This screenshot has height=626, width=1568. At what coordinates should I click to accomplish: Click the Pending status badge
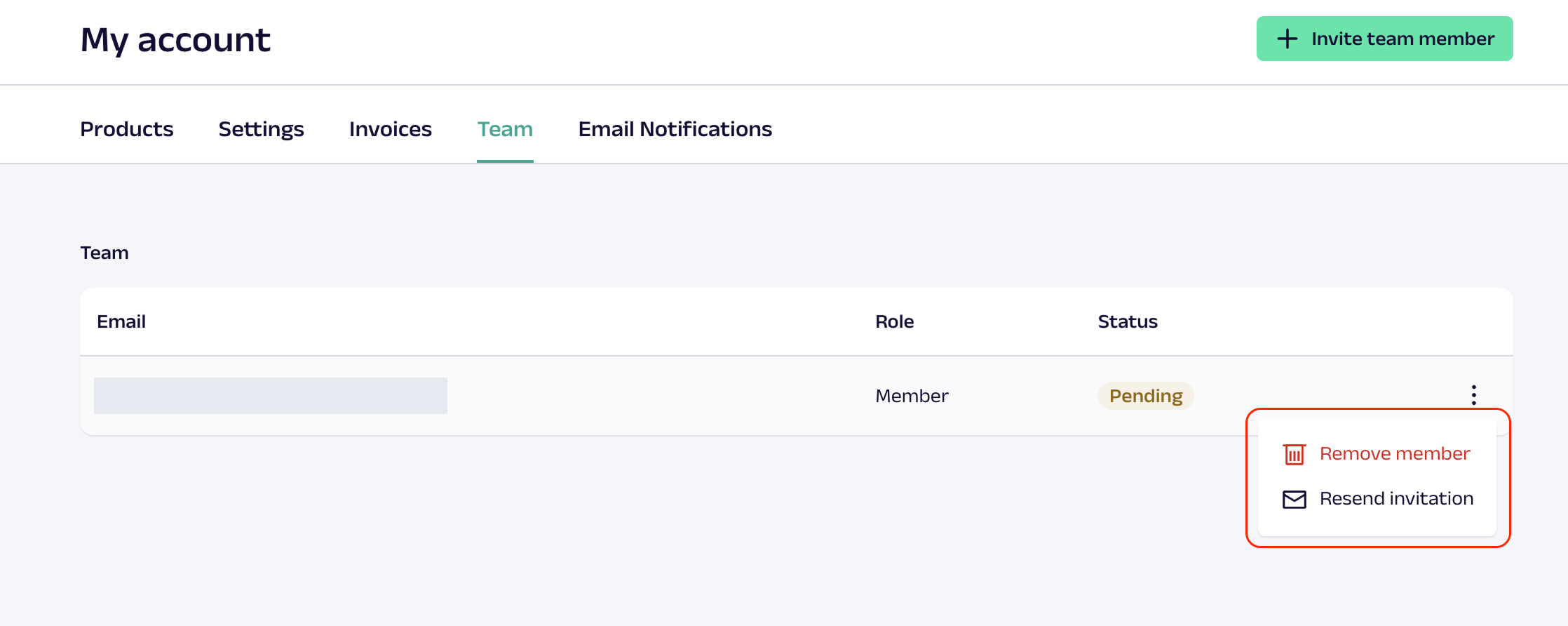(1145, 396)
